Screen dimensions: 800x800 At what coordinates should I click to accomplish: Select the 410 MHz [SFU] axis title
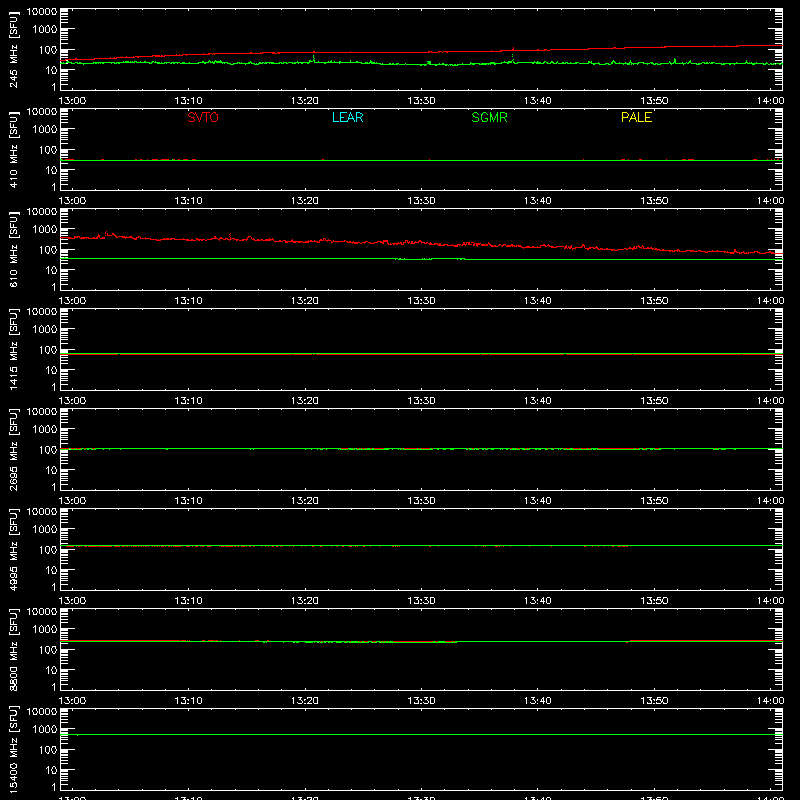[x=13, y=149]
